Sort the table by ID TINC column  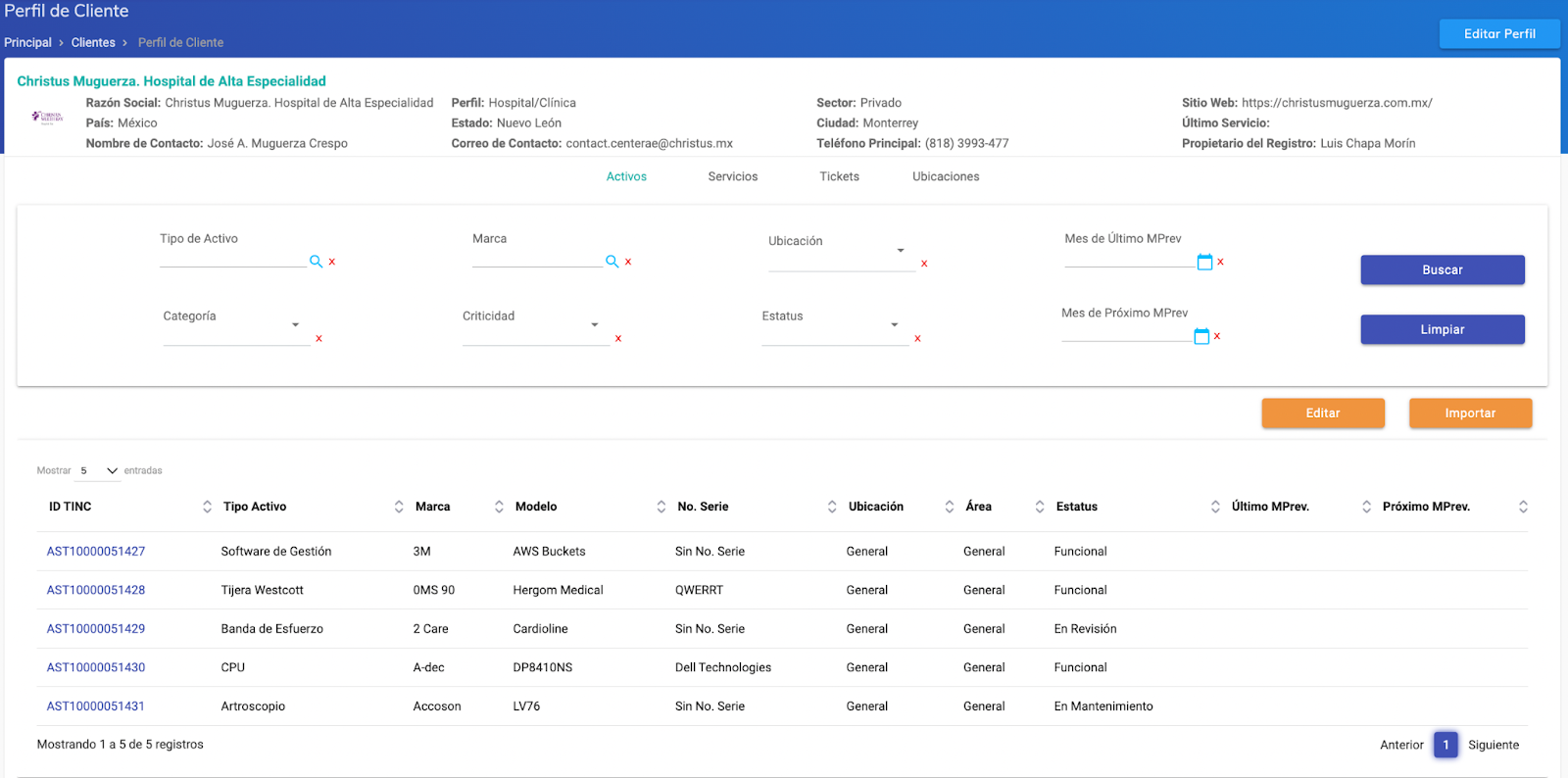coord(207,507)
